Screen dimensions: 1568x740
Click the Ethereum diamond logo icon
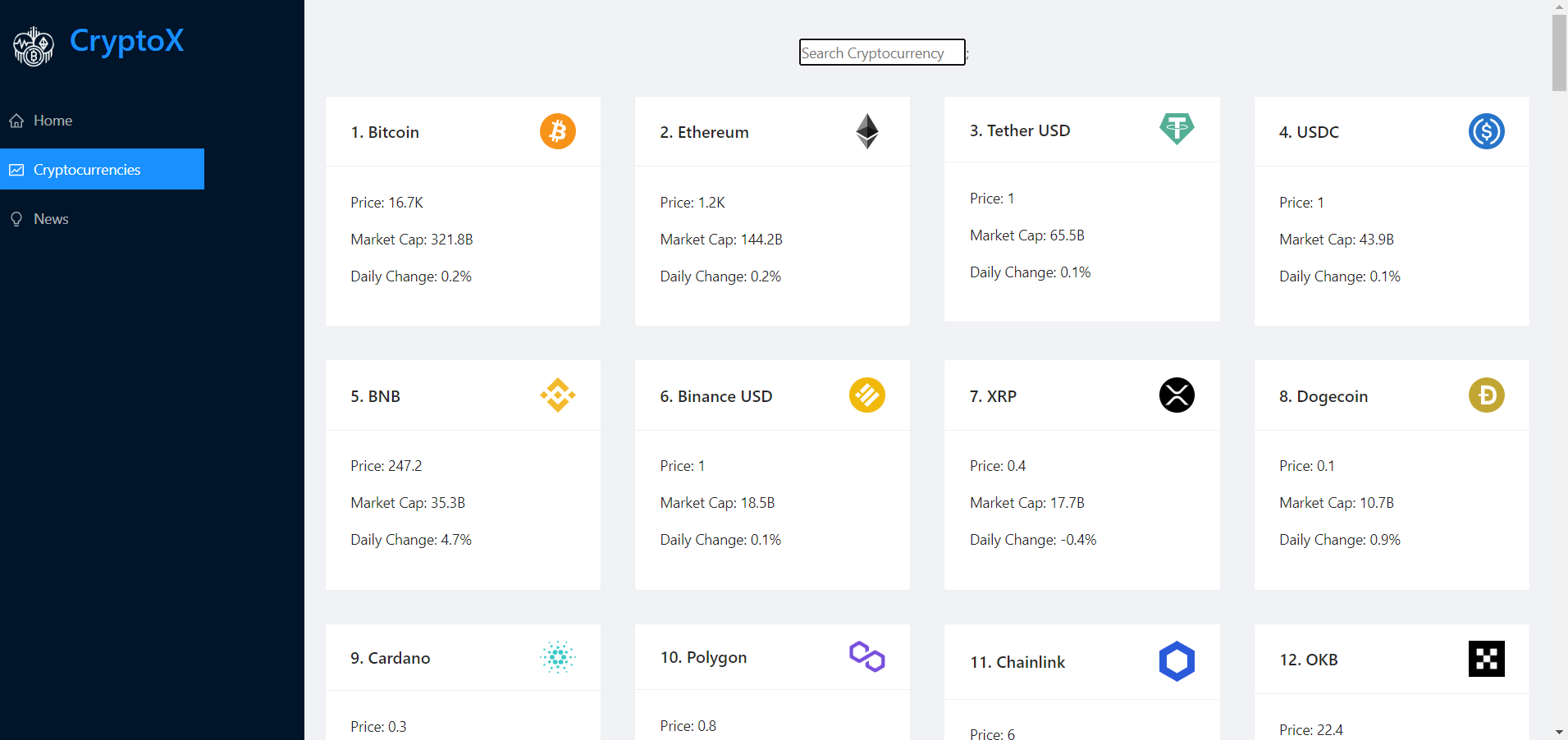867,131
